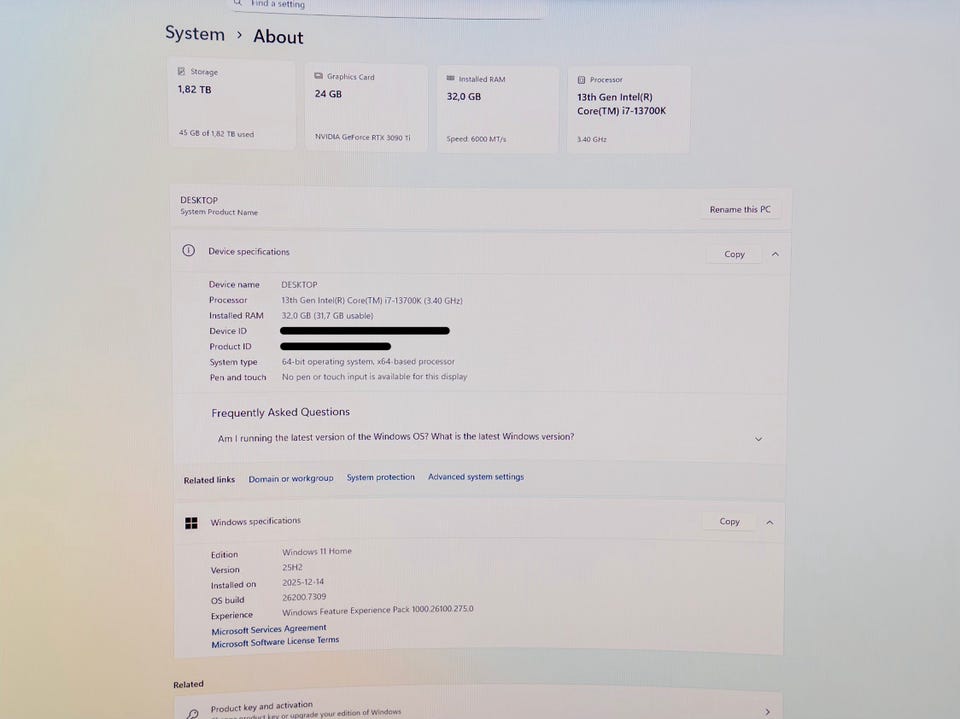Click the search magnifier icon
960x719 pixels.
(x=238, y=2)
